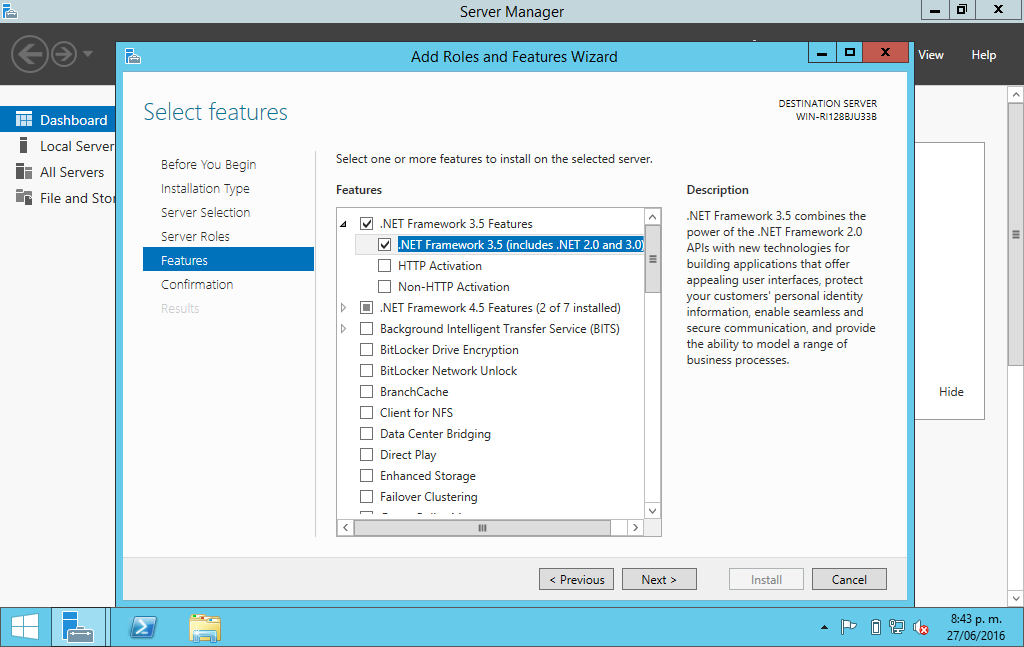This screenshot has height=647, width=1024.
Task: Click the taskbar clock and date
Action: [x=976, y=627]
